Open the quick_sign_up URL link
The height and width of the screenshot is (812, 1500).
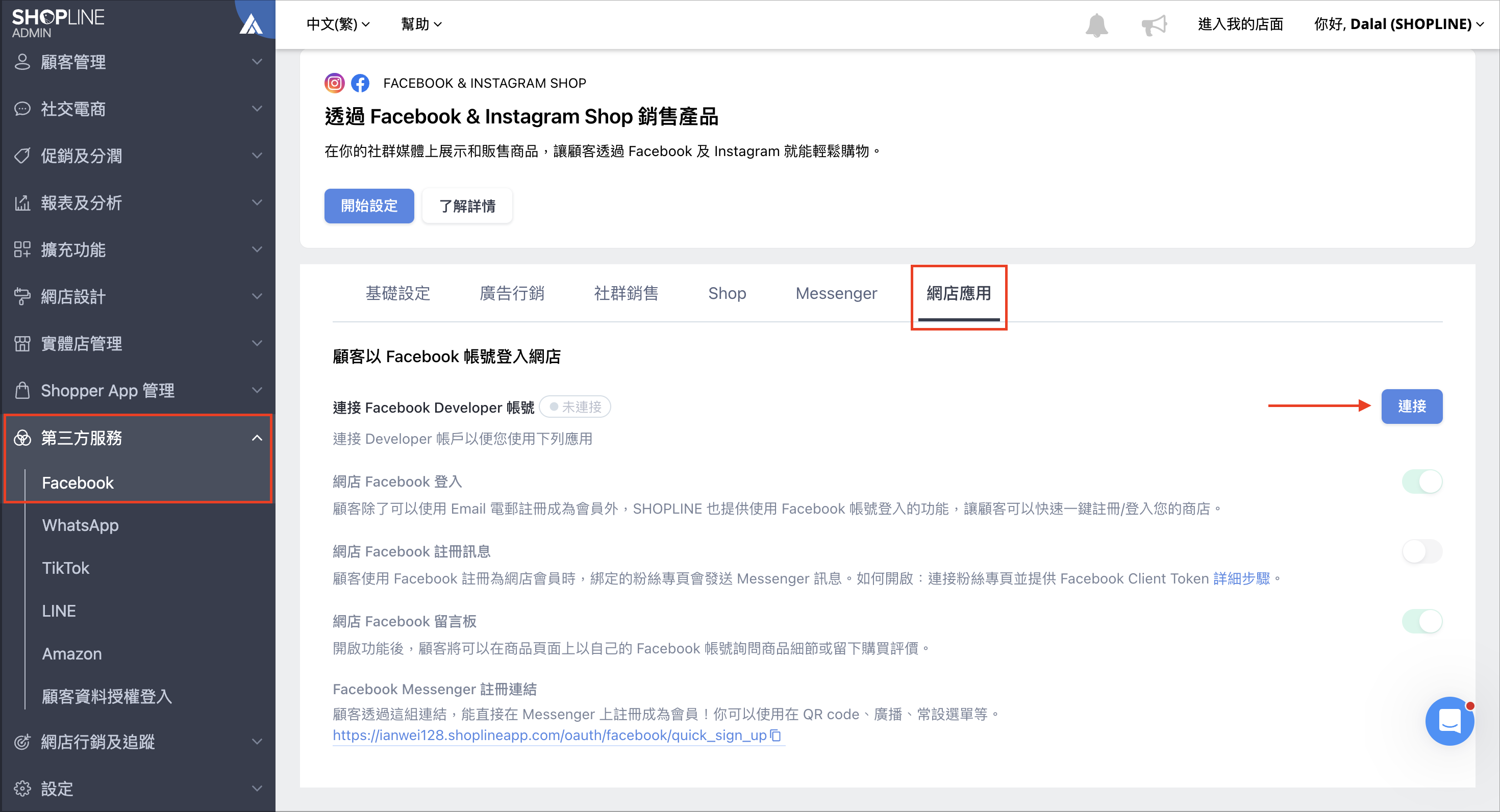[549, 736]
